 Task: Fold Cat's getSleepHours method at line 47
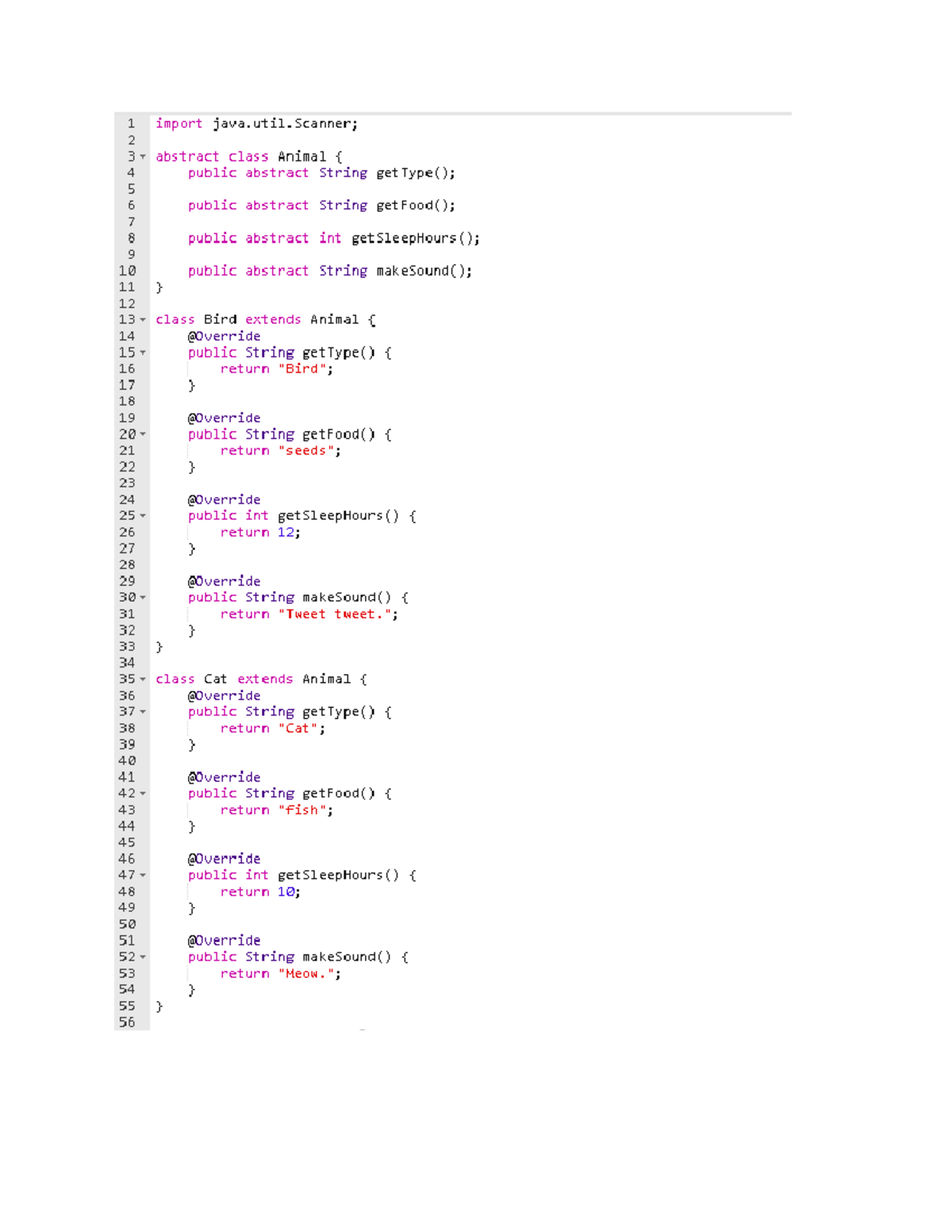point(143,875)
